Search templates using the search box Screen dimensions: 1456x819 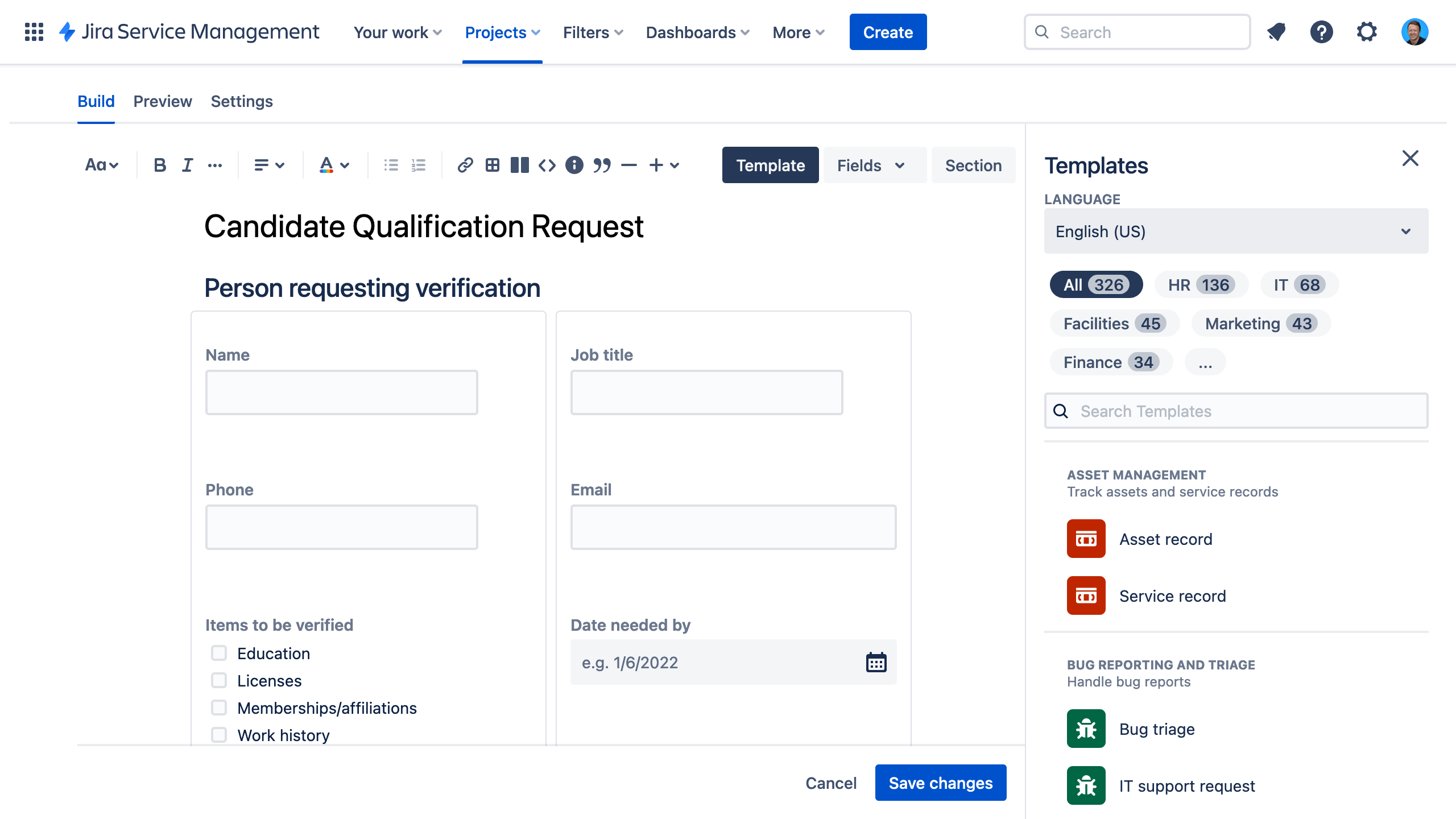point(1237,410)
